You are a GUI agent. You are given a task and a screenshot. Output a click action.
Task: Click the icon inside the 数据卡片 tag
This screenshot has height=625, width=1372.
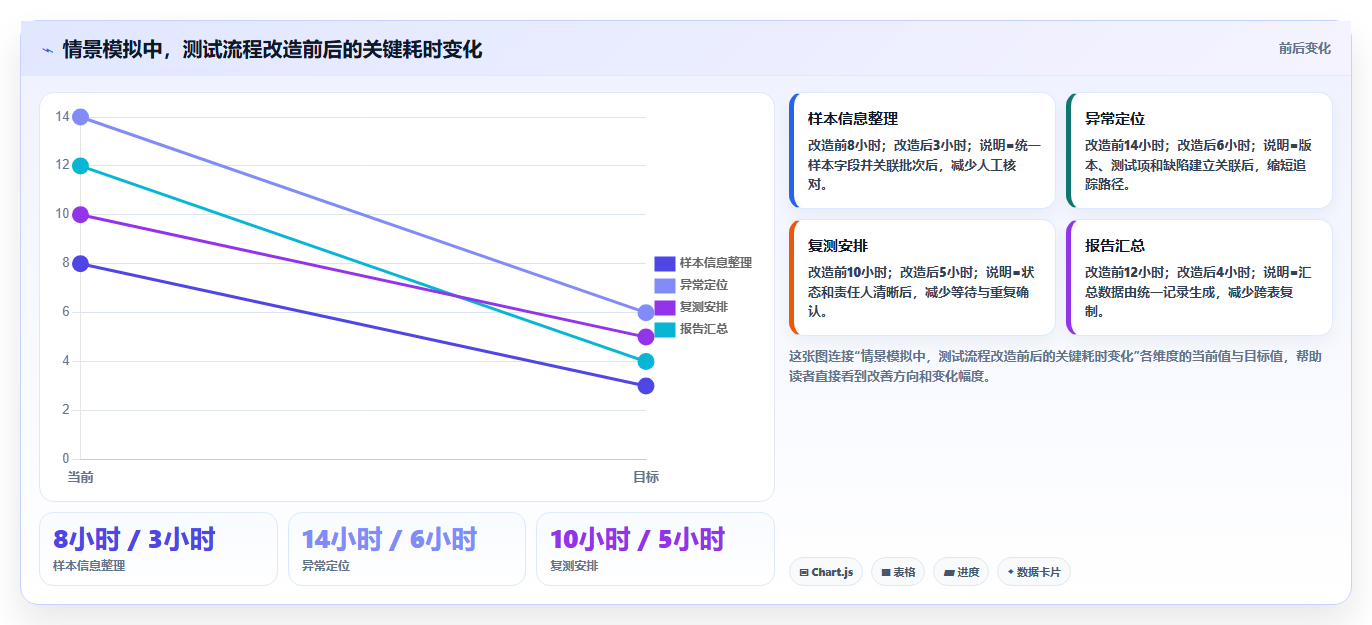1011,572
